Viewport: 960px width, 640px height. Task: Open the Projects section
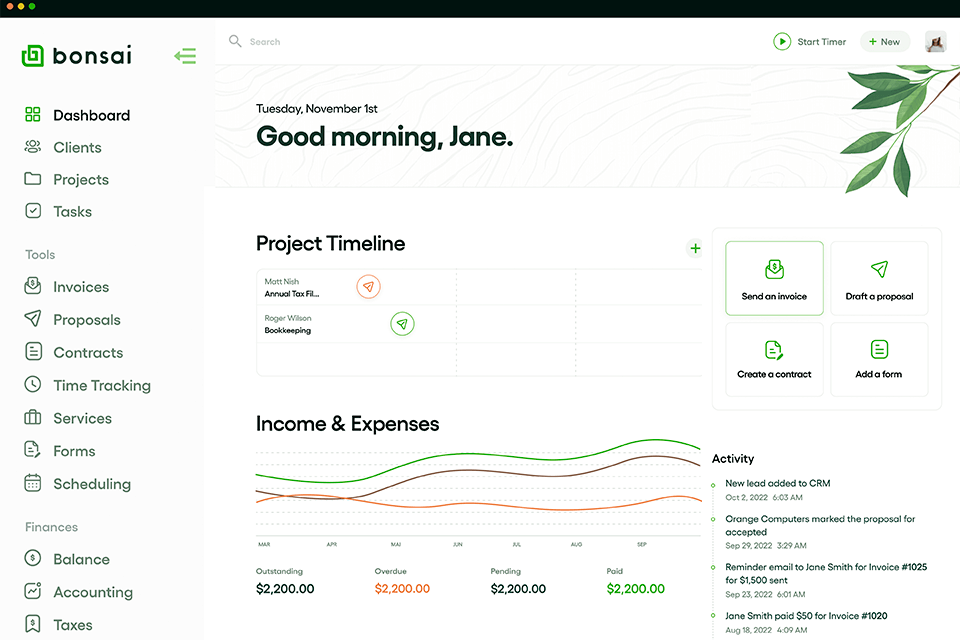[80, 180]
